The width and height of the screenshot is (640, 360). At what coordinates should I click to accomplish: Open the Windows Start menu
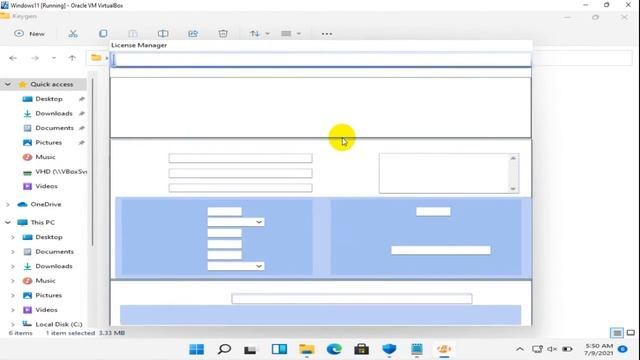(197, 349)
